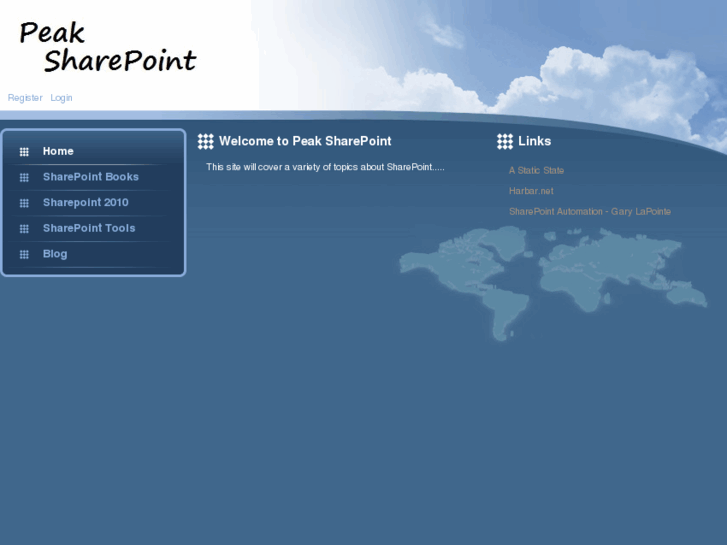727x545 pixels.
Task: Click the grid icon beside Blog
Action: point(24,254)
